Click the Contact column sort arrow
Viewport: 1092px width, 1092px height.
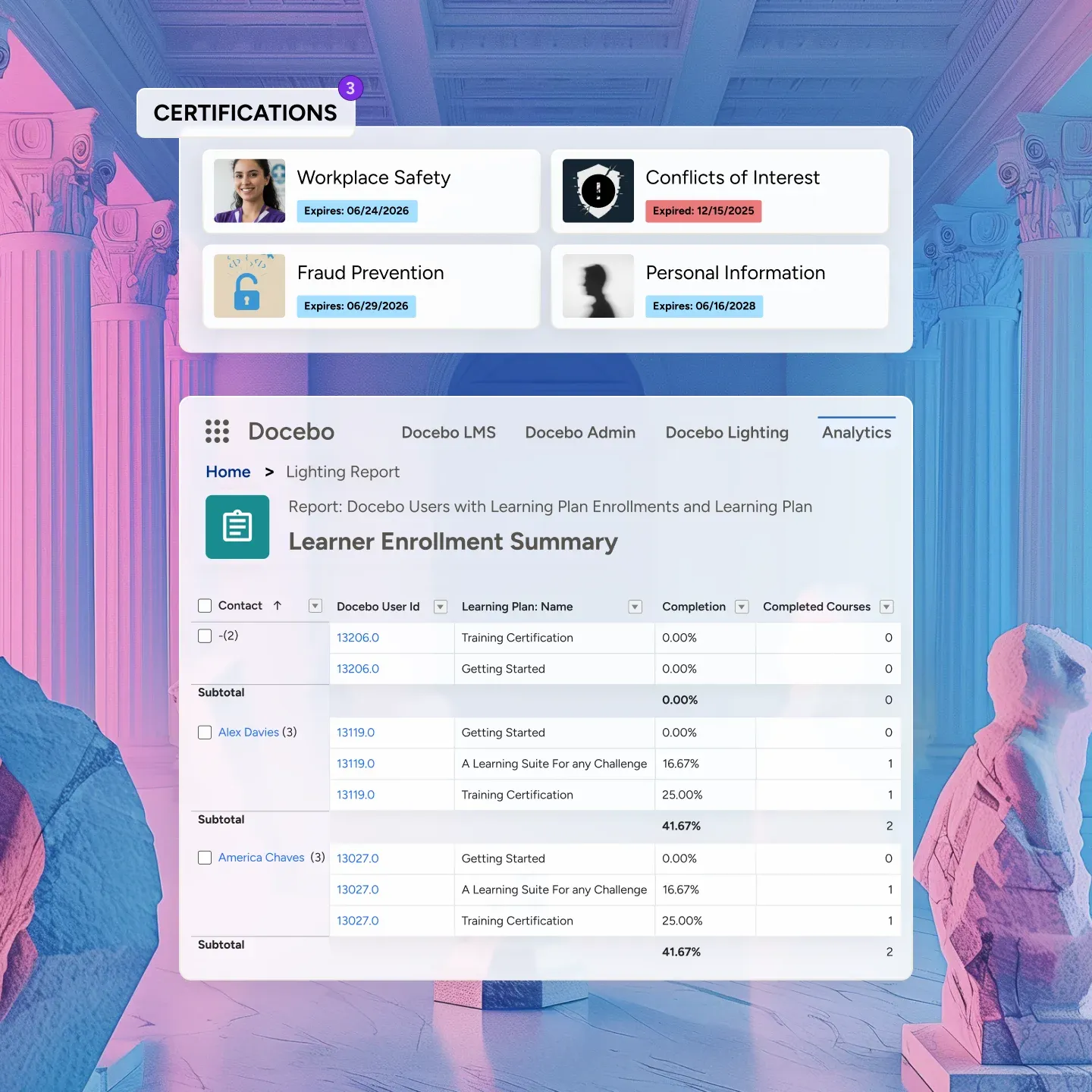tap(278, 605)
